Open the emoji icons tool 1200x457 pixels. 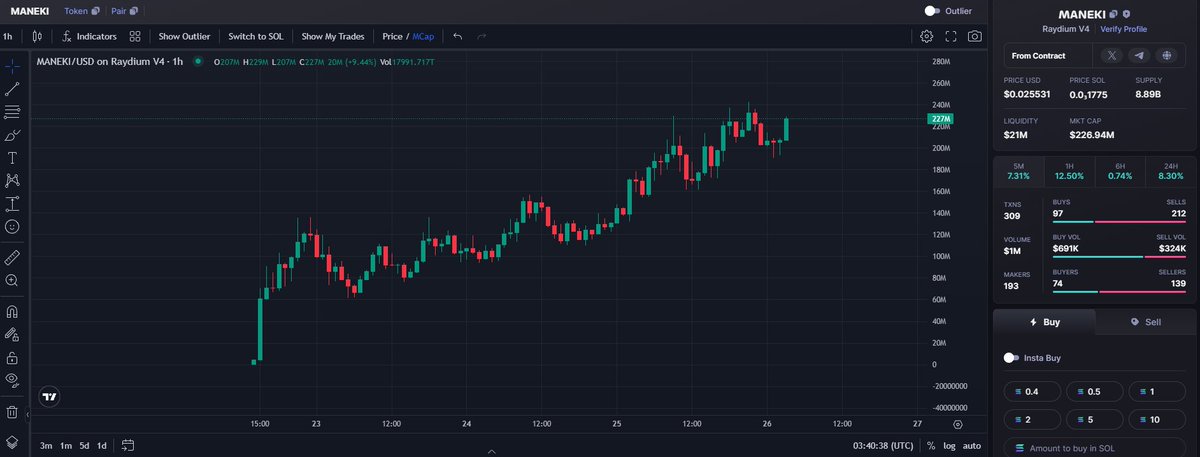[12, 227]
